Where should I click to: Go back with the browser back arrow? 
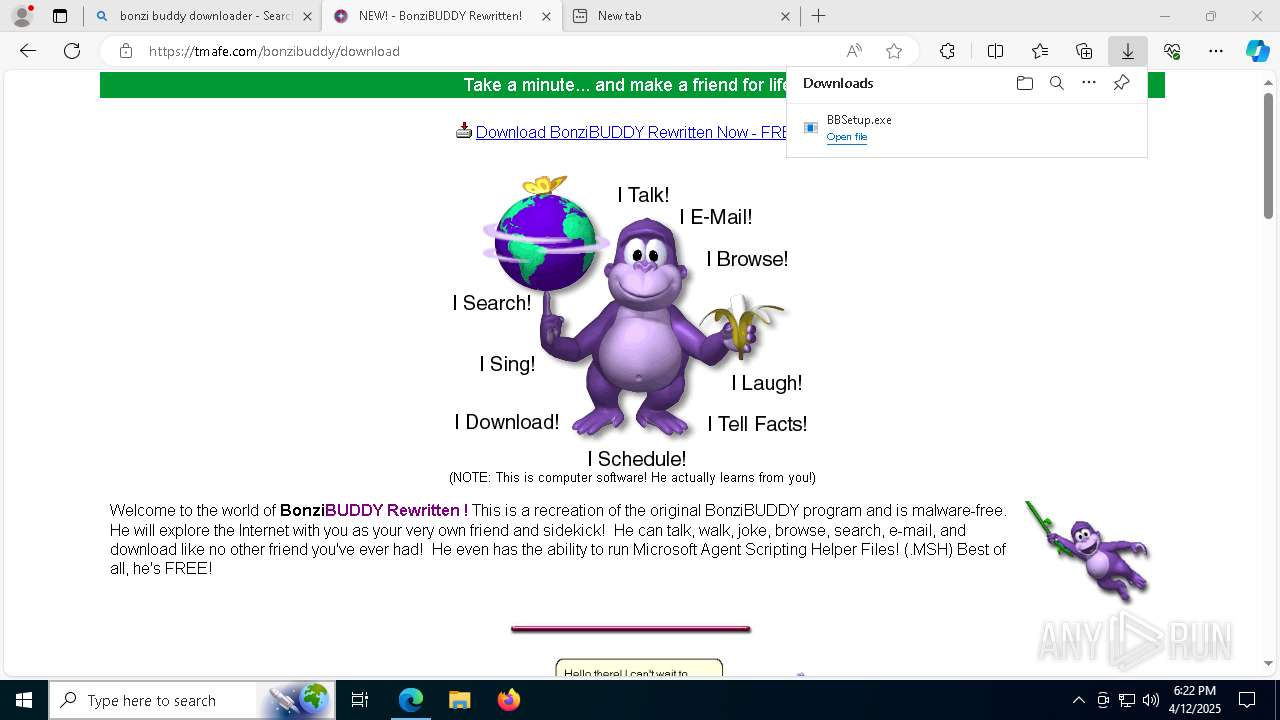[28, 51]
